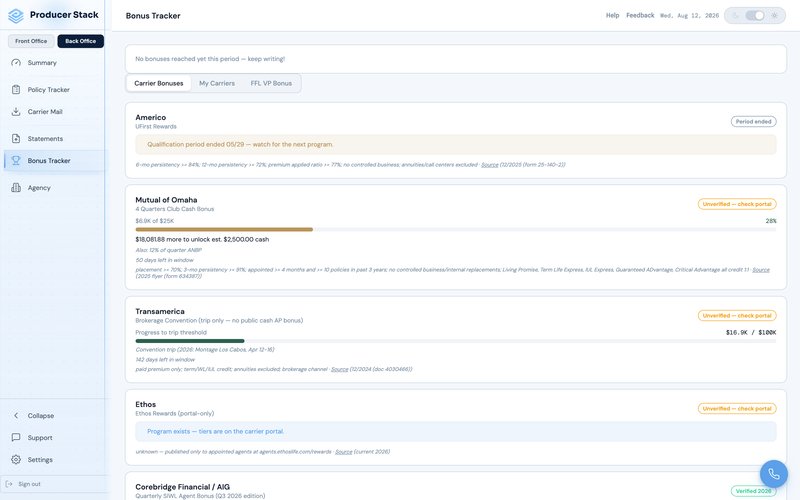
Task: Go to Policy Tracker in the sidebar
Action: point(48,89)
